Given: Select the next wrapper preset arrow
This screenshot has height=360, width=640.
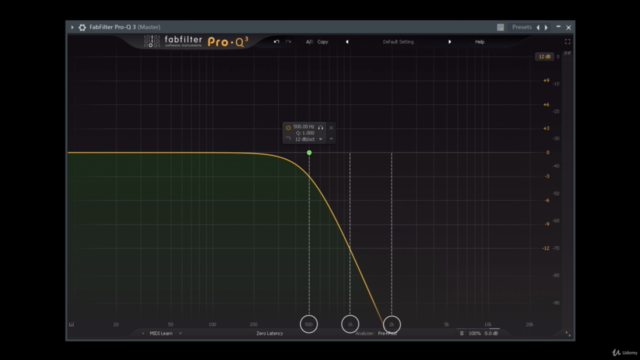Looking at the screenshot, I should pos(546,27).
